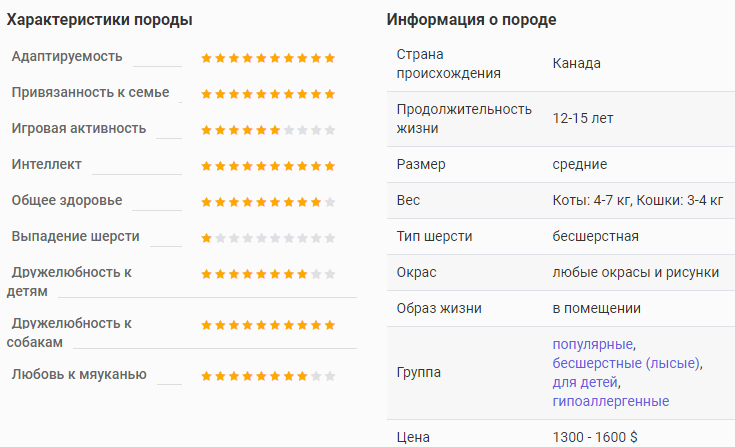Click the Дружелюбность к собакам stars
Screen dimensions: 735x447
point(268,325)
